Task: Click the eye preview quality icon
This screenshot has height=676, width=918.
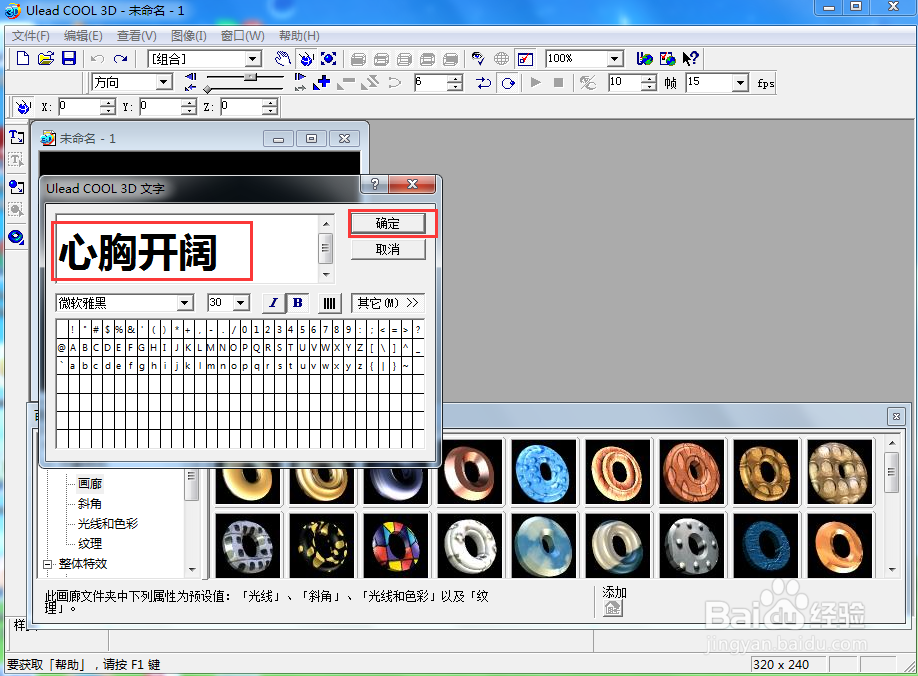Action: (478, 59)
